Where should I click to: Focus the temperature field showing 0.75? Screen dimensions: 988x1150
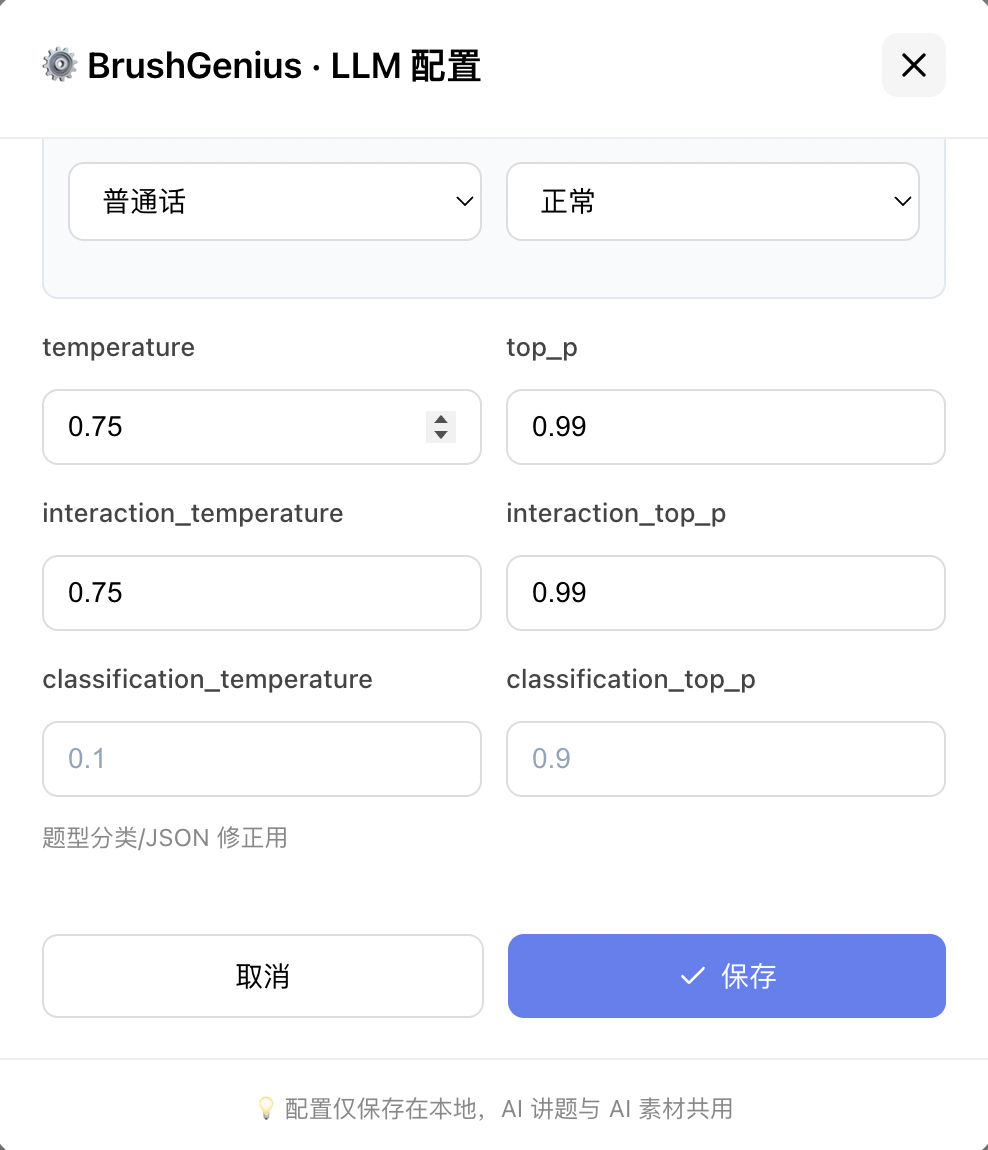(230, 427)
